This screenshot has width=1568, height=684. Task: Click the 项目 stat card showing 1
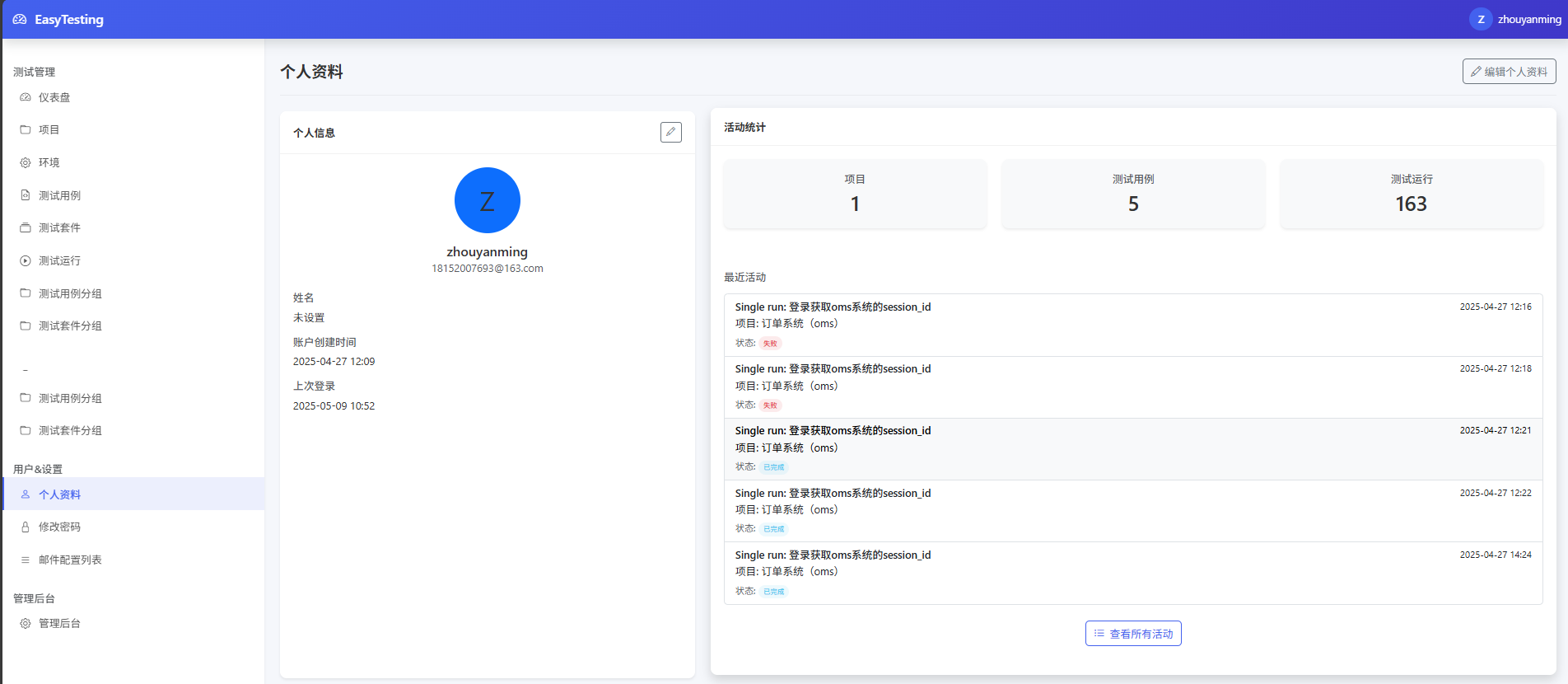[x=855, y=194]
